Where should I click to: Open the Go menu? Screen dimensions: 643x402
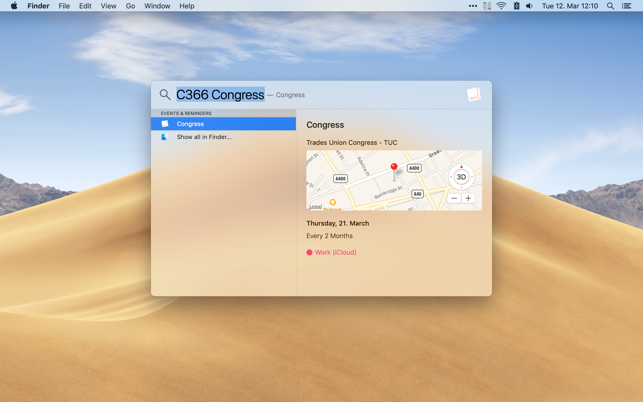click(130, 6)
